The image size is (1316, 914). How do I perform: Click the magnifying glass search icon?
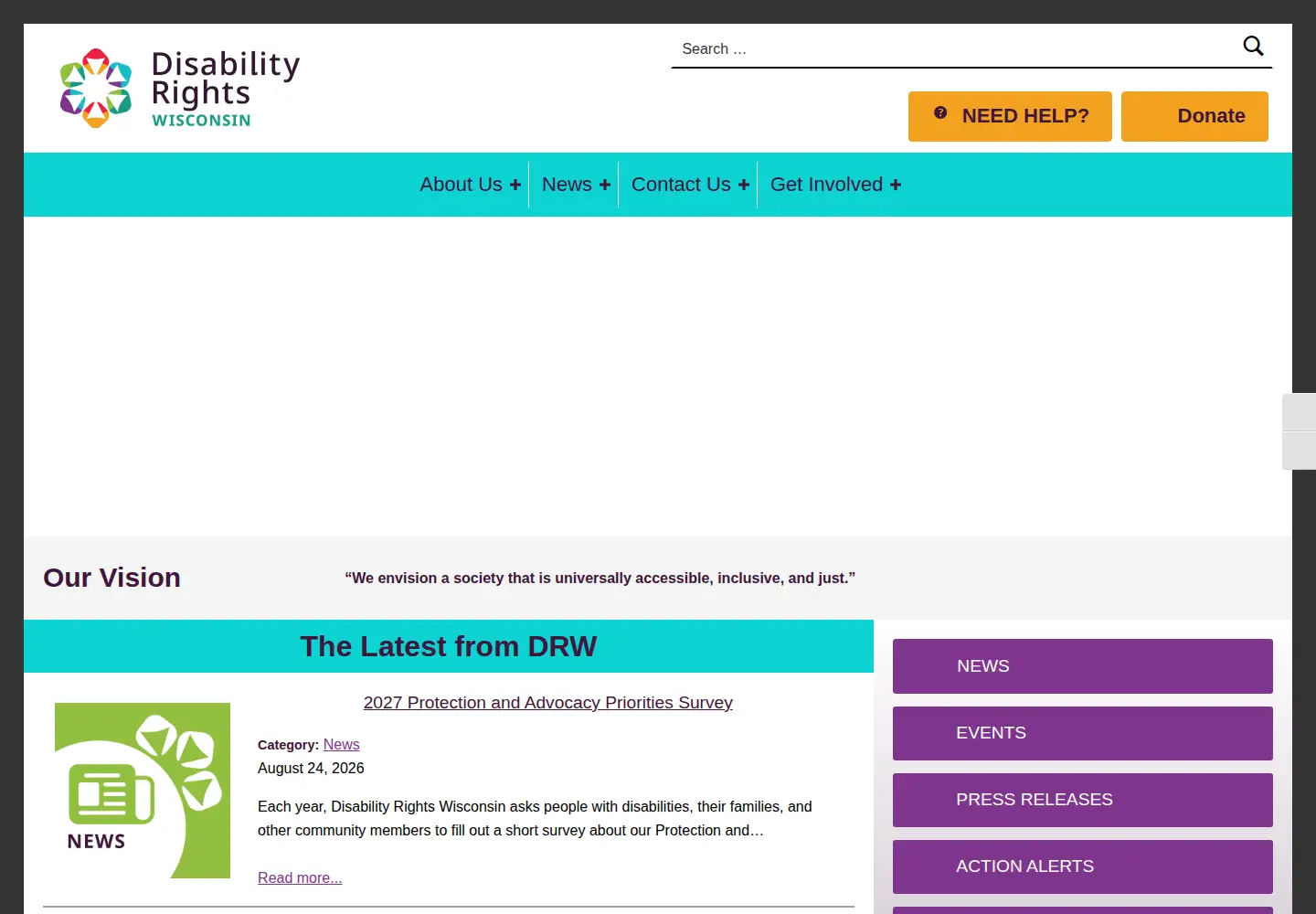click(x=1253, y=46)
